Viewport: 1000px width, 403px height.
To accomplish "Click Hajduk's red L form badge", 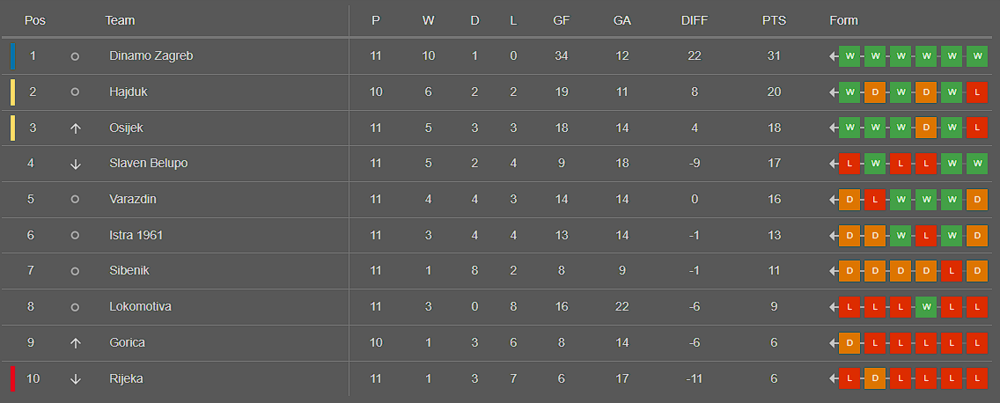I will tap(977, 92).
